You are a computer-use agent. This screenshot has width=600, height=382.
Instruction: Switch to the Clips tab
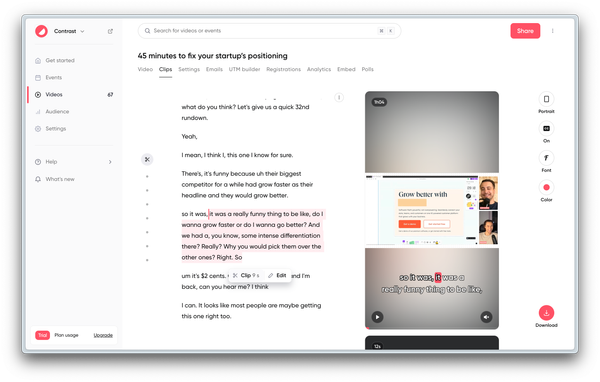click(x=165, y=69)
